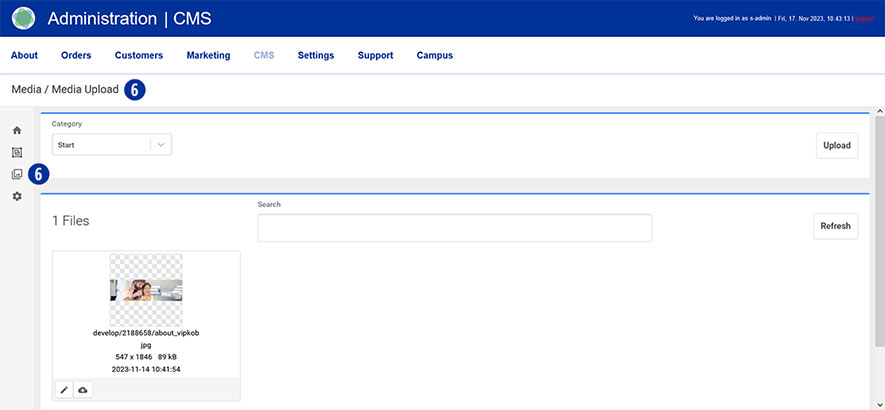Switch to the Settings menu
This screenshot has width=885, height=410.
click(x=316, y=56)
